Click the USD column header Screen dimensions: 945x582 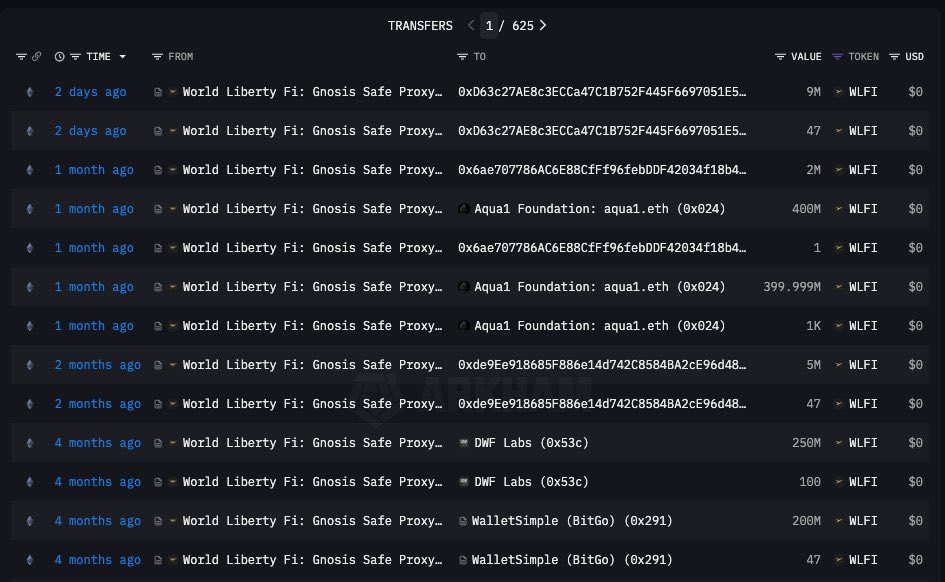(x=914, y=57)
